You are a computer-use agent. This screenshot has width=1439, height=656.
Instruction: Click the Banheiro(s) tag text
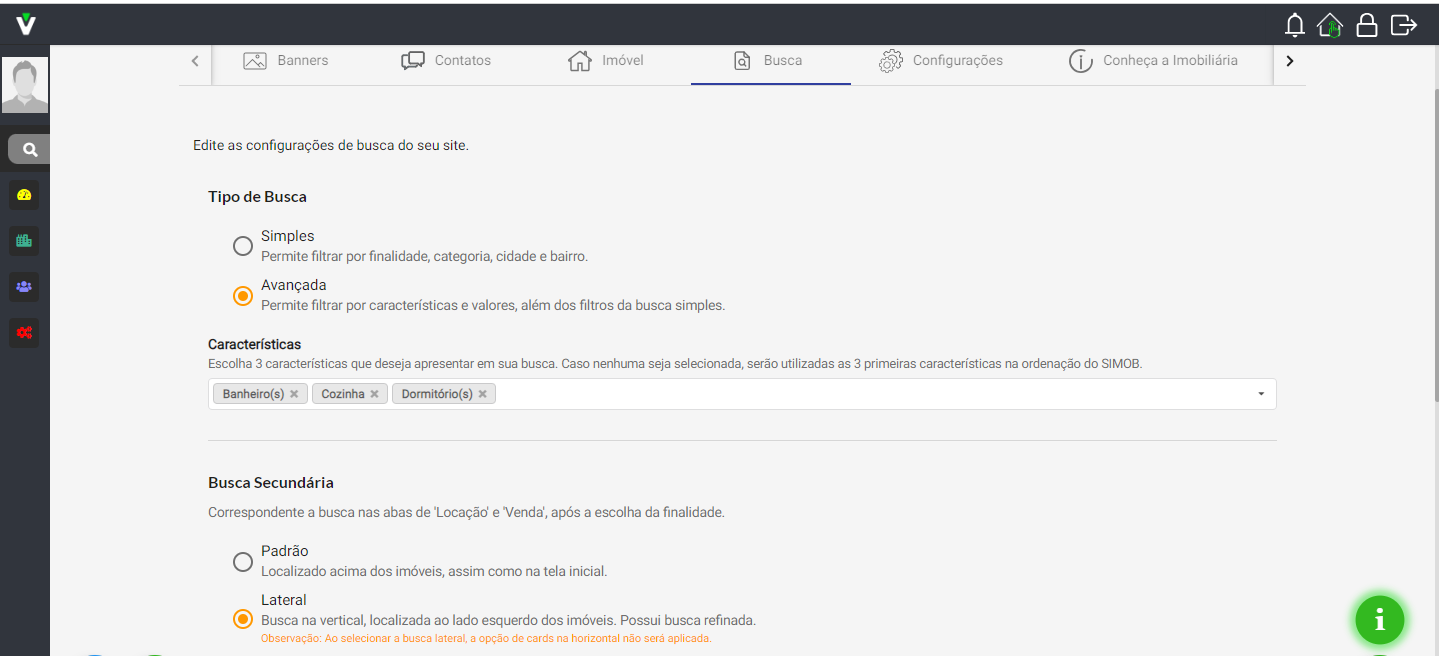[x=254, y=394]
